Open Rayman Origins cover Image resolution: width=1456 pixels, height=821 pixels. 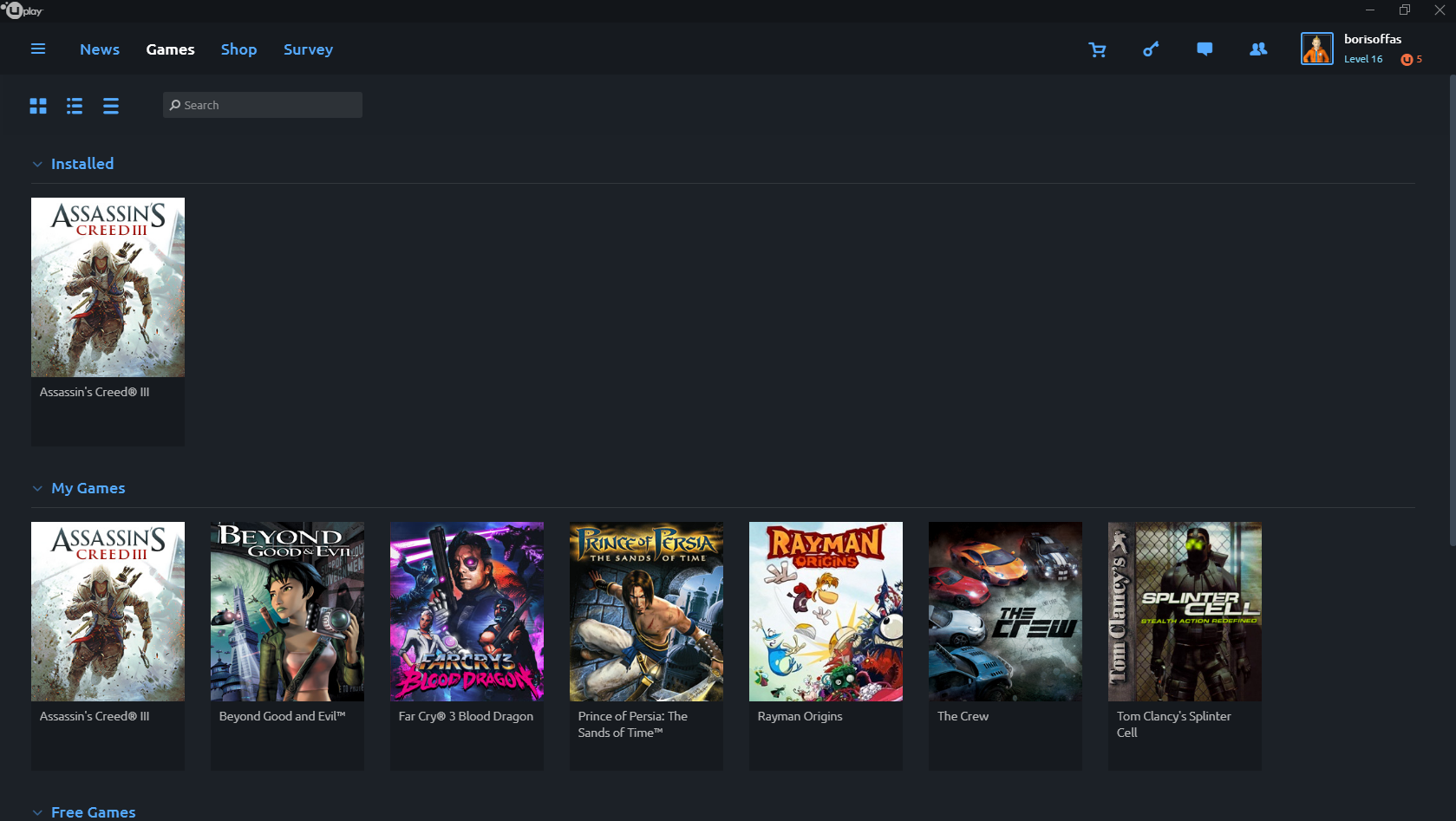(x=826, y=611)
